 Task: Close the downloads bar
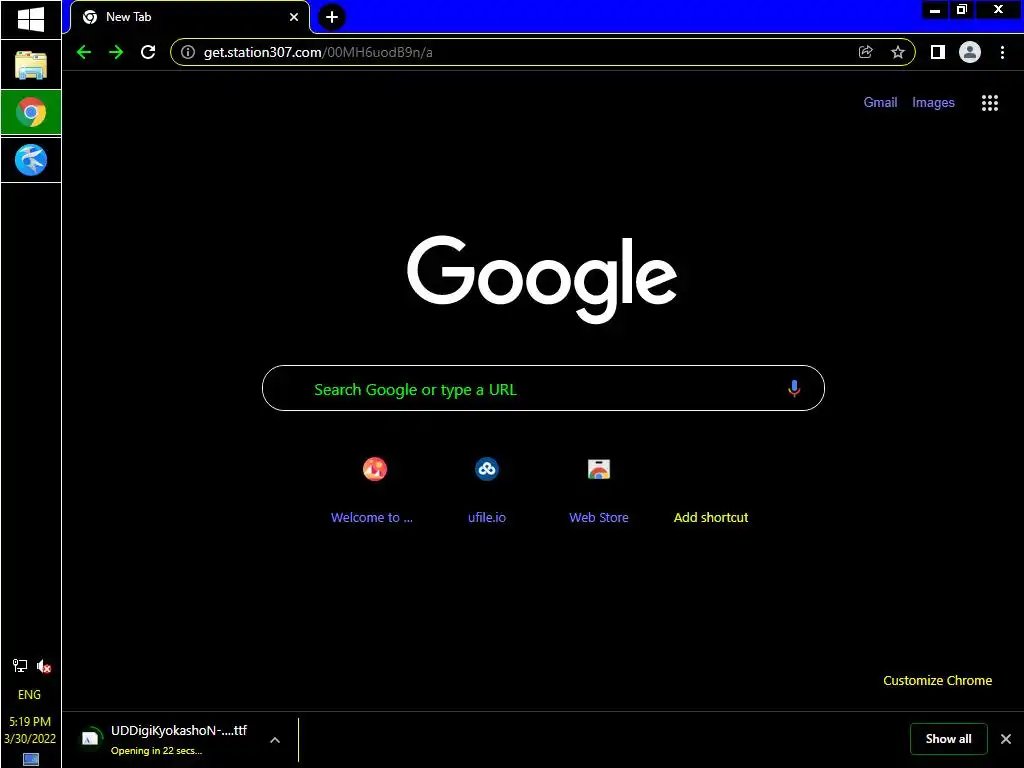(1006, 739)
